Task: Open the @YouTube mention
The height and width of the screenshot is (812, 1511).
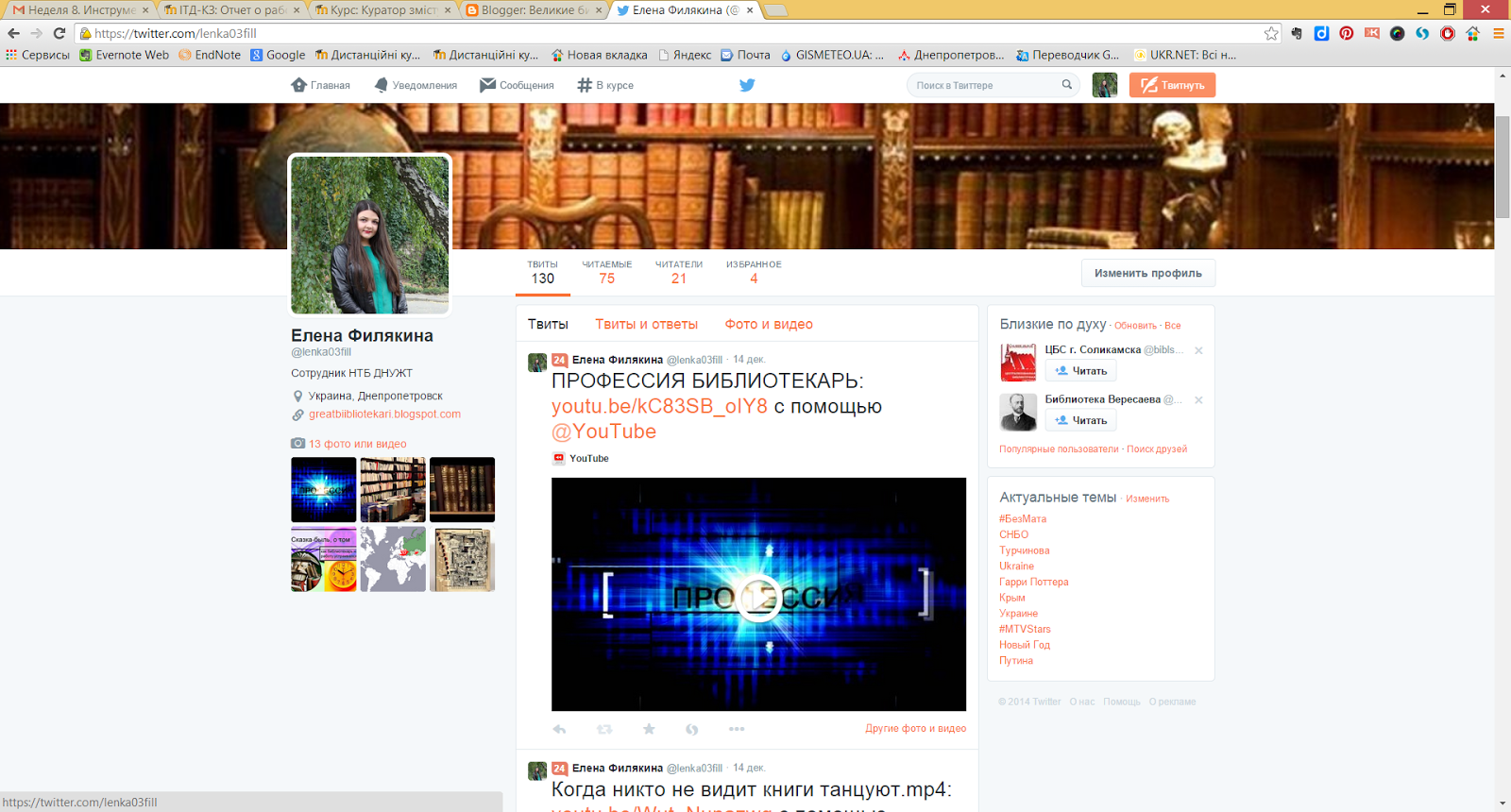Action: (603, 431)
